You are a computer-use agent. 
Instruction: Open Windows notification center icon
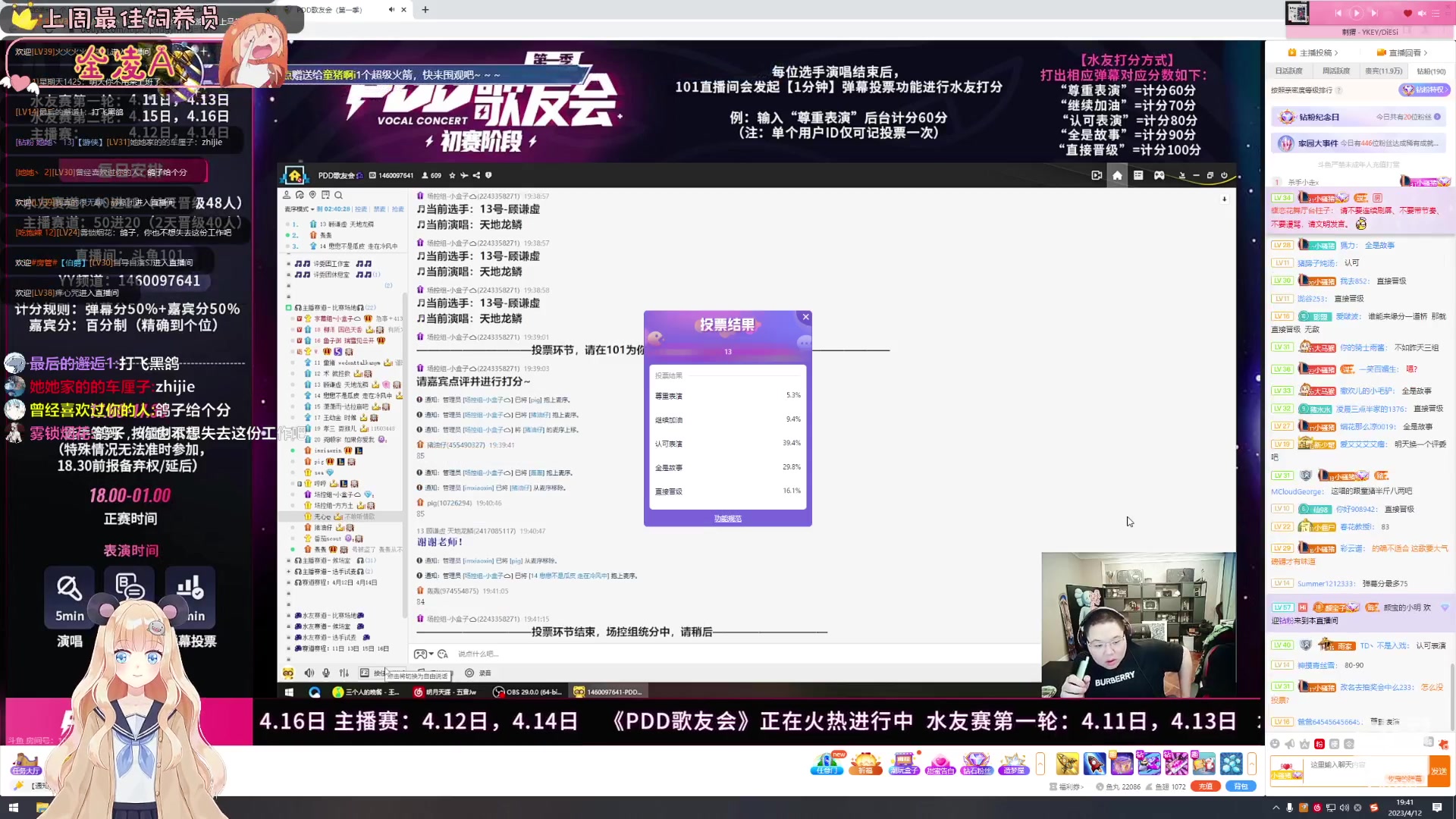tap(1437, 808)
